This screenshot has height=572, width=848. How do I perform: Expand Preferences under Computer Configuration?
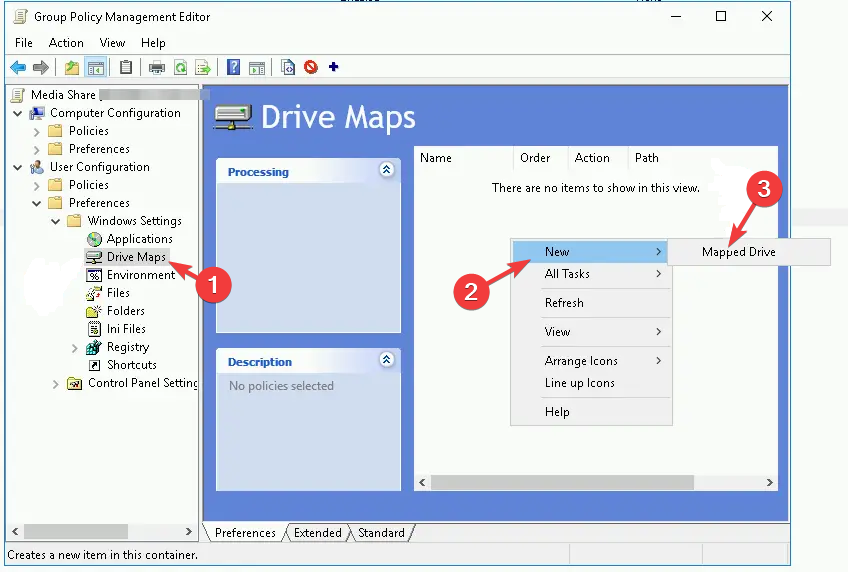tap(37, 149)
